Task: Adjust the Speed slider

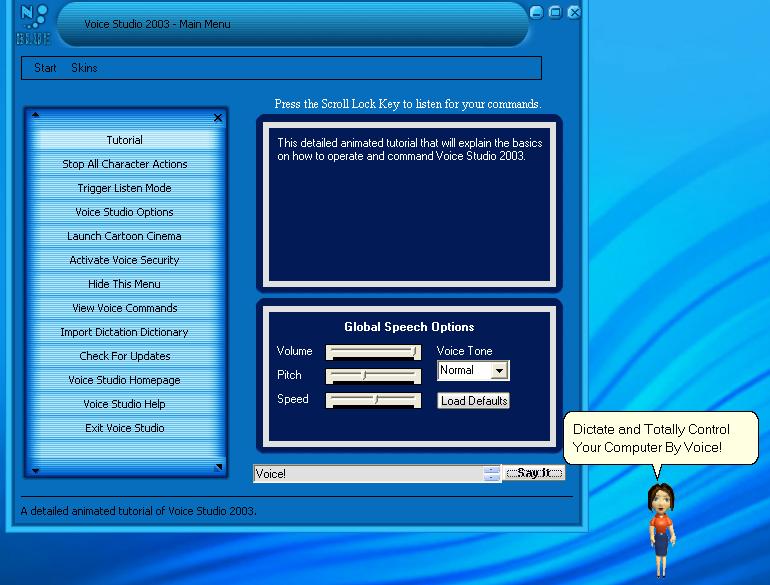Action: 373,400
